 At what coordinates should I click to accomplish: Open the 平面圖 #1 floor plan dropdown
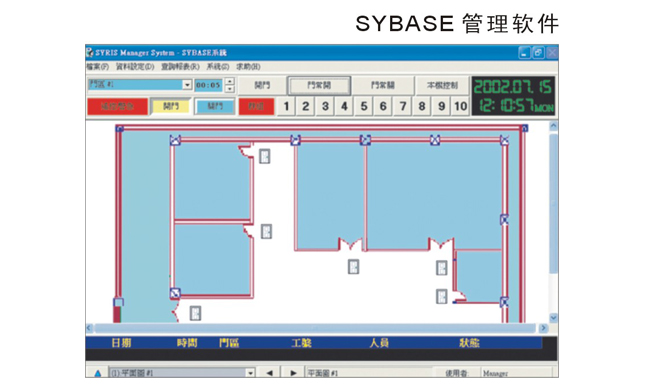click(x=250, y=373)
